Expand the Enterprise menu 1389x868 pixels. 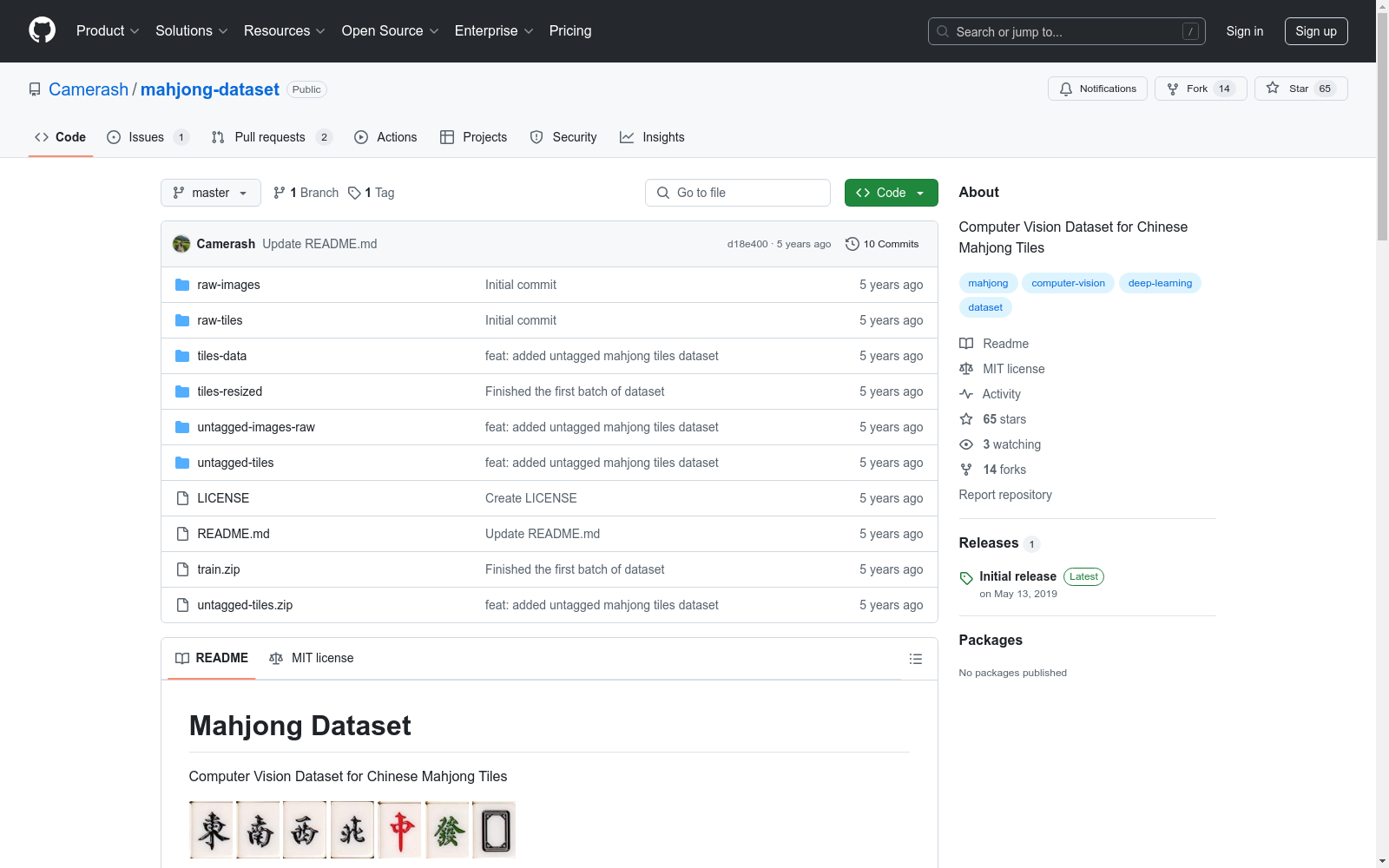point(494,30)
